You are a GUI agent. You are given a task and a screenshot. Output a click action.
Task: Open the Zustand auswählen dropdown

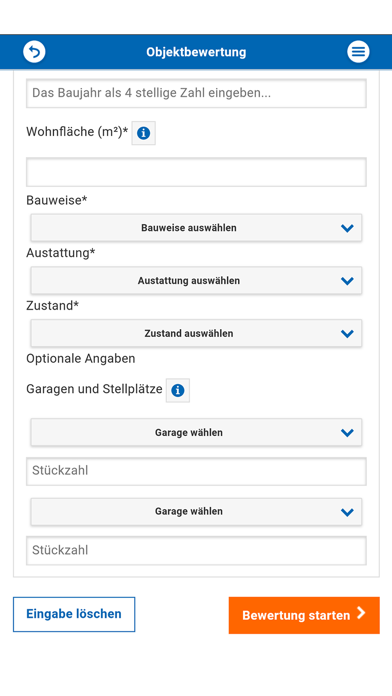point(196,333)
